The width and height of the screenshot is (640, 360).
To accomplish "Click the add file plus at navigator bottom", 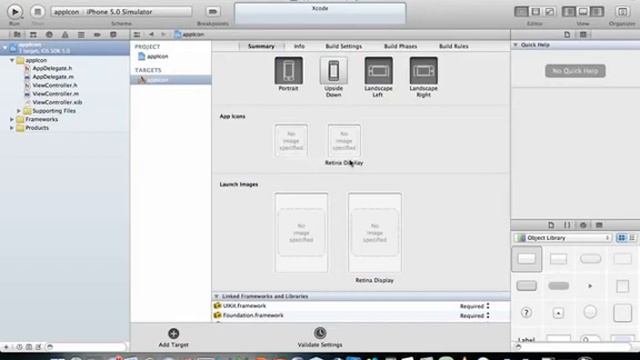I will point(6,347).
